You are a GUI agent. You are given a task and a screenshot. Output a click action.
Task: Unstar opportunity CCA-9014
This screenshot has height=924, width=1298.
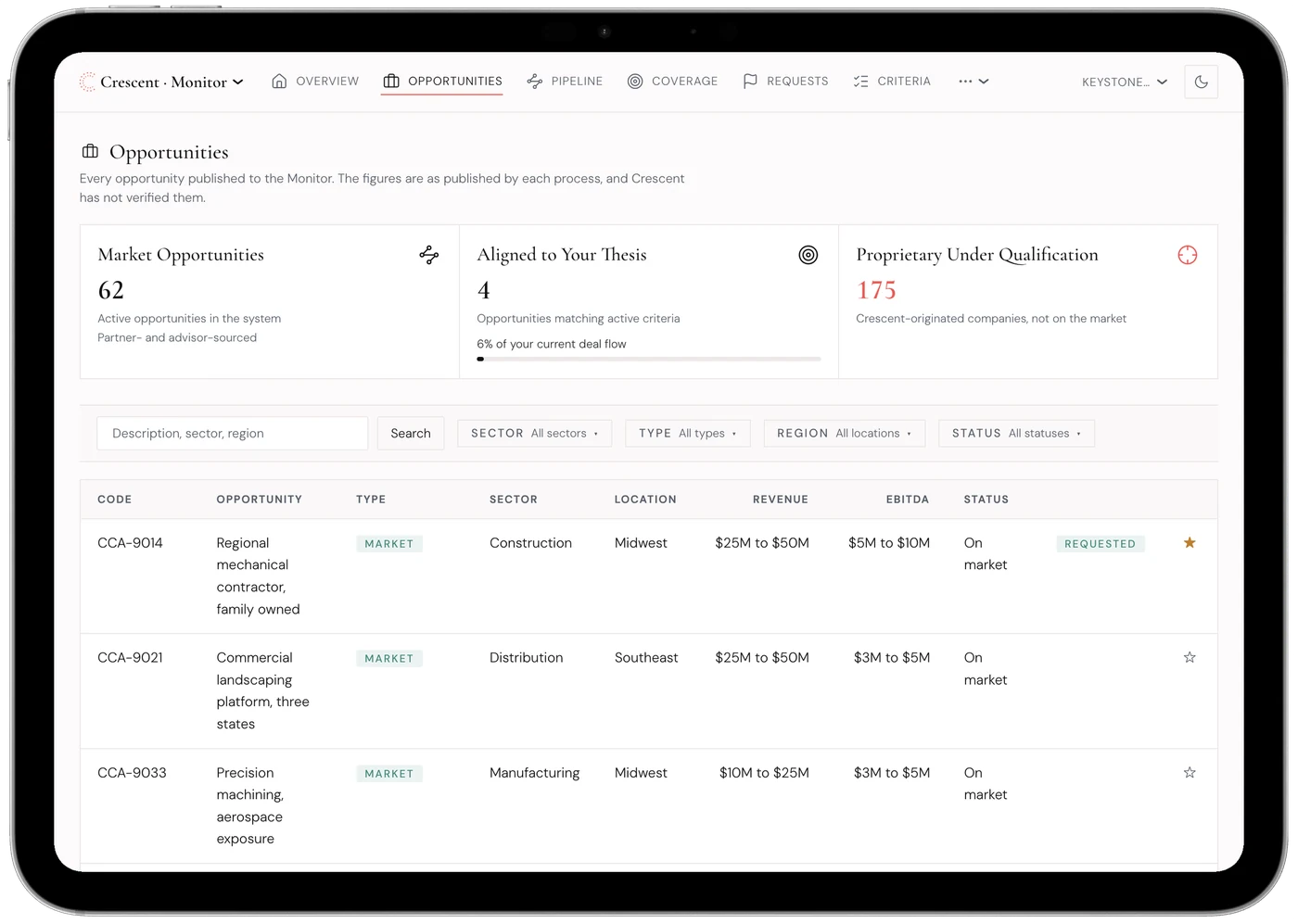(x=1190, y=543)
